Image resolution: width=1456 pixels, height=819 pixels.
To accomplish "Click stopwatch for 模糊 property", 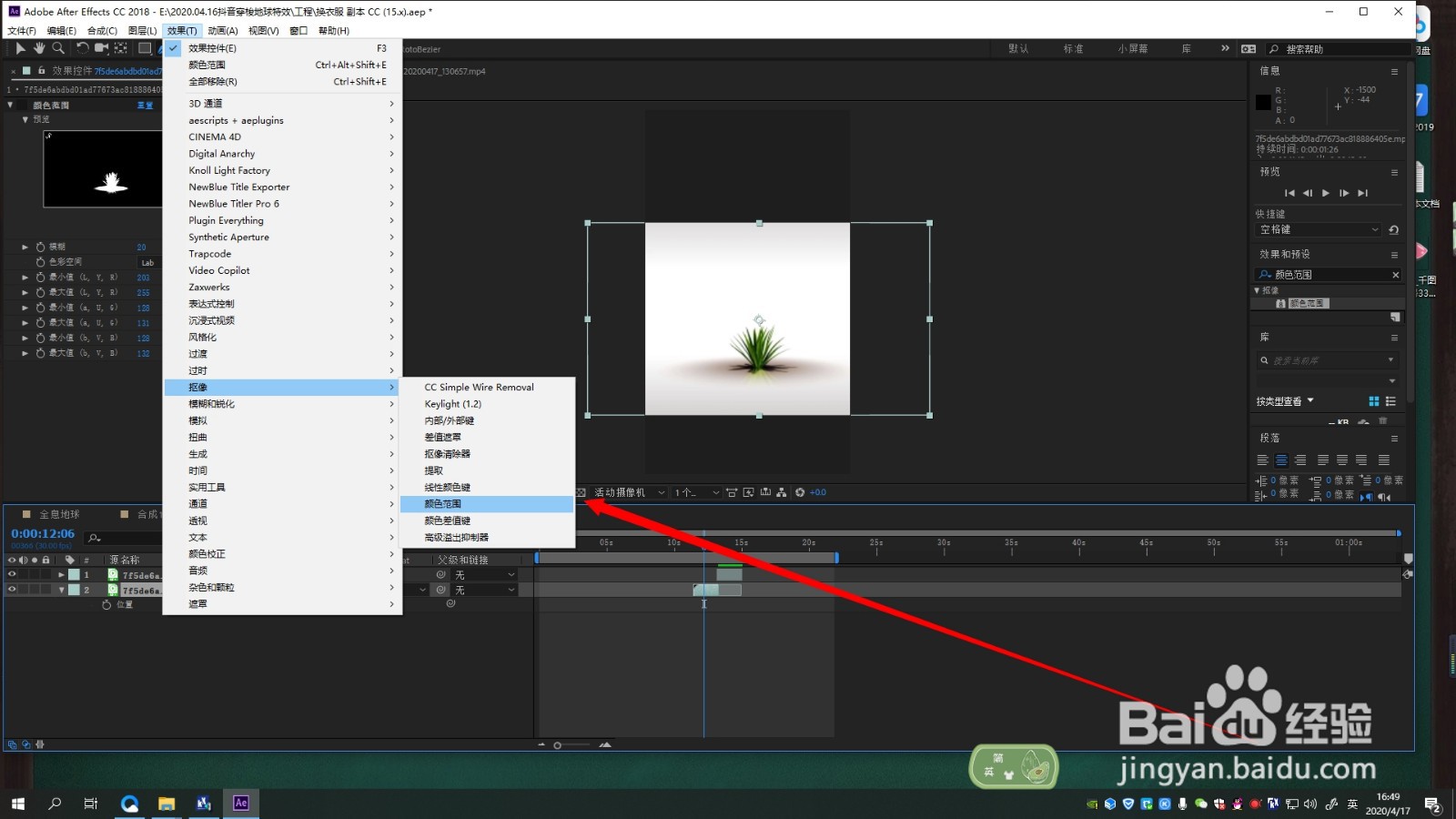I will point(40,247).
